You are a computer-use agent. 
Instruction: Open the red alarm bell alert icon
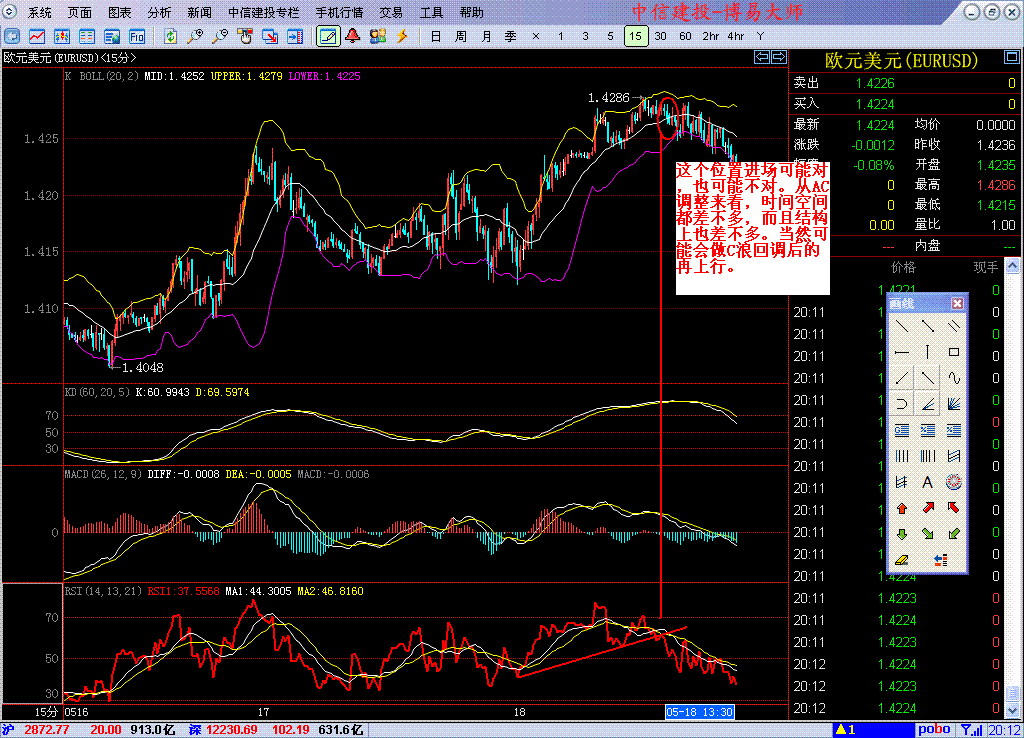pos(353,37)
